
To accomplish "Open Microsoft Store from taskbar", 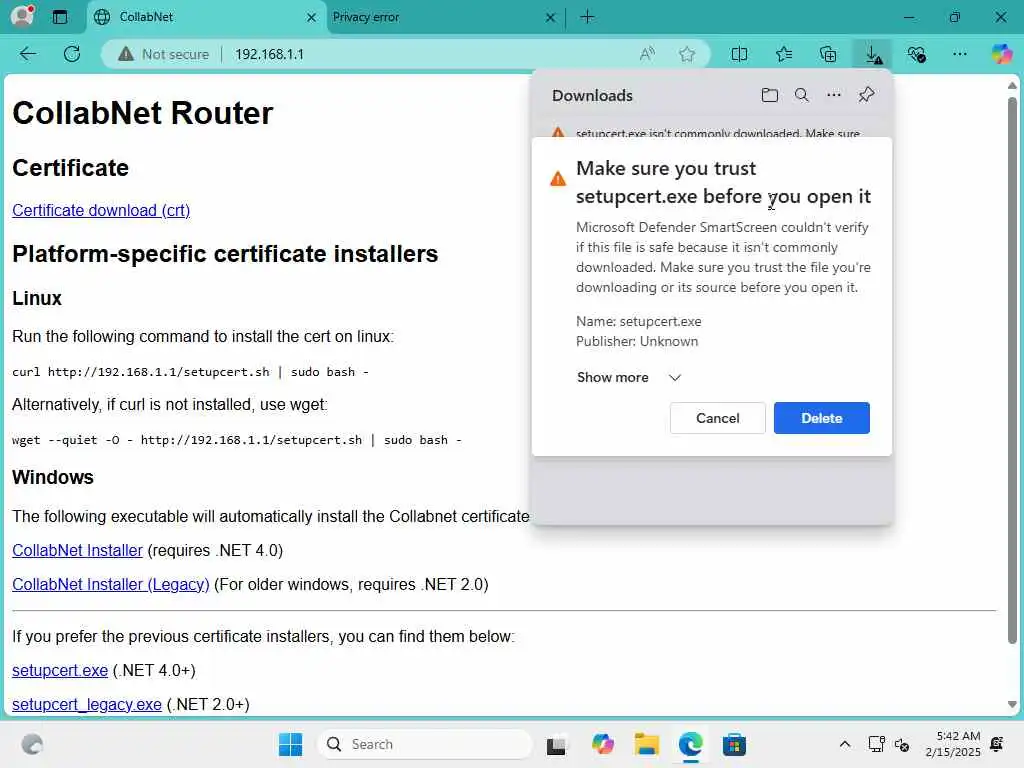I will 734,744.
